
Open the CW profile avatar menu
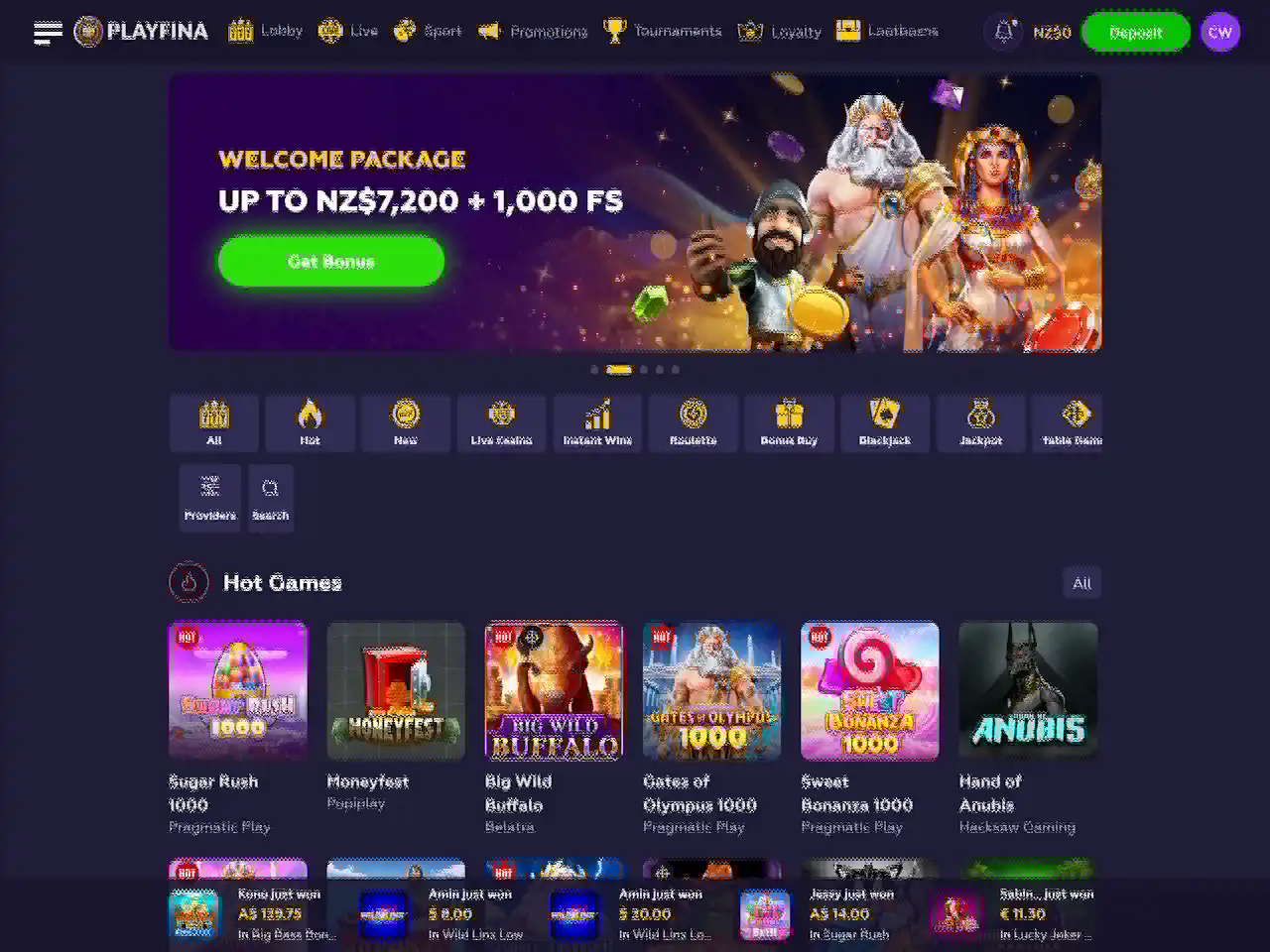click(x=1220, y=32)
